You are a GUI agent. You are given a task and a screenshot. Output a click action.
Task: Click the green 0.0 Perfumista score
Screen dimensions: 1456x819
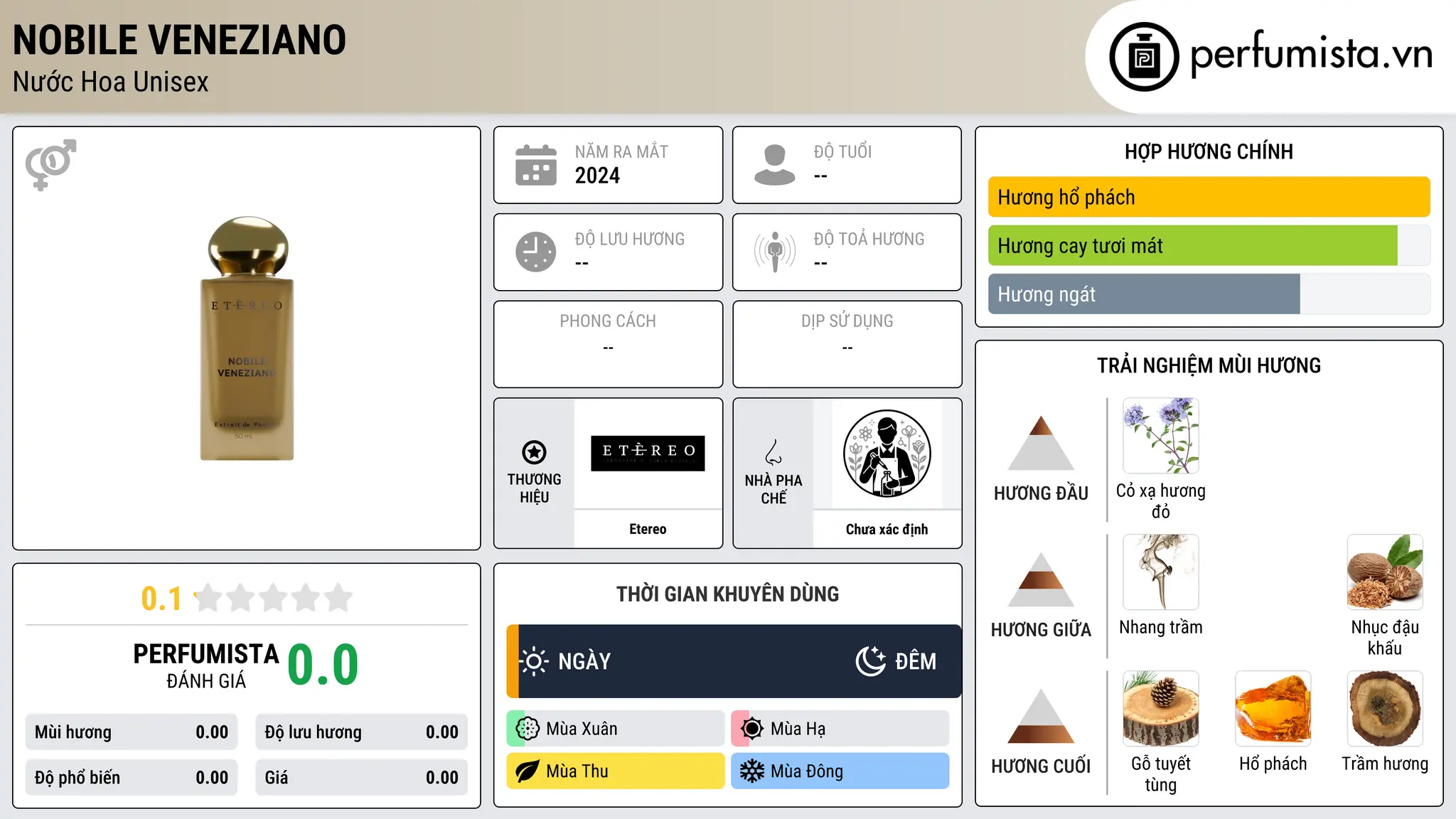(323, 665)
